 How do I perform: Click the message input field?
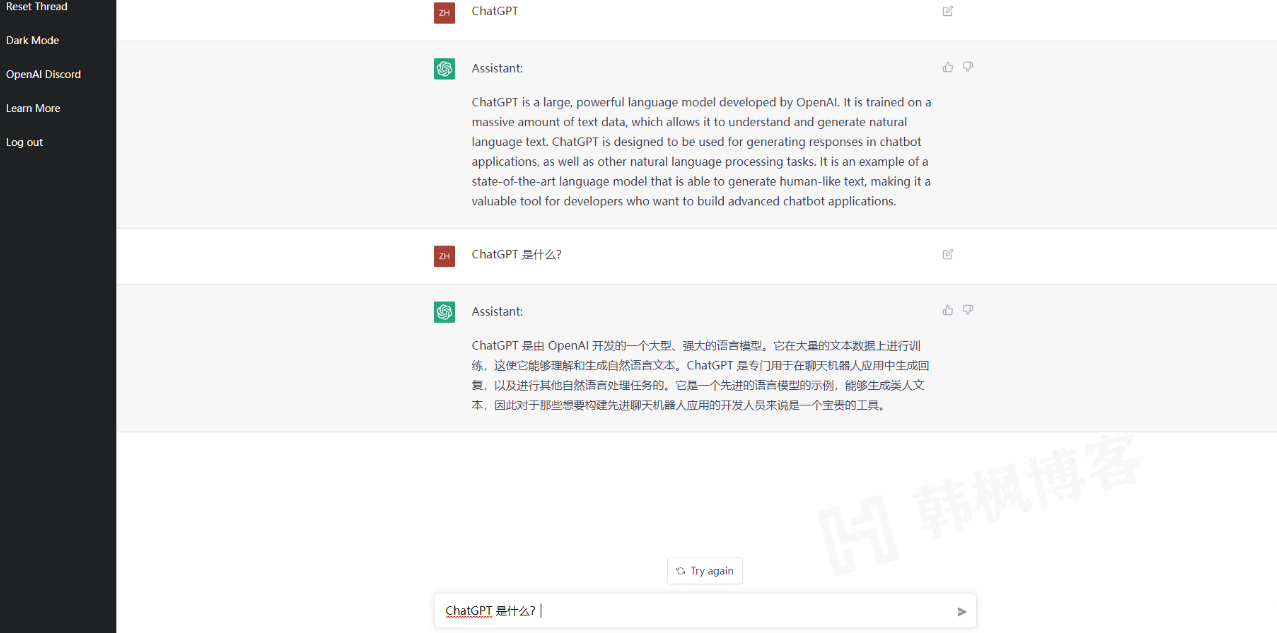700,610
